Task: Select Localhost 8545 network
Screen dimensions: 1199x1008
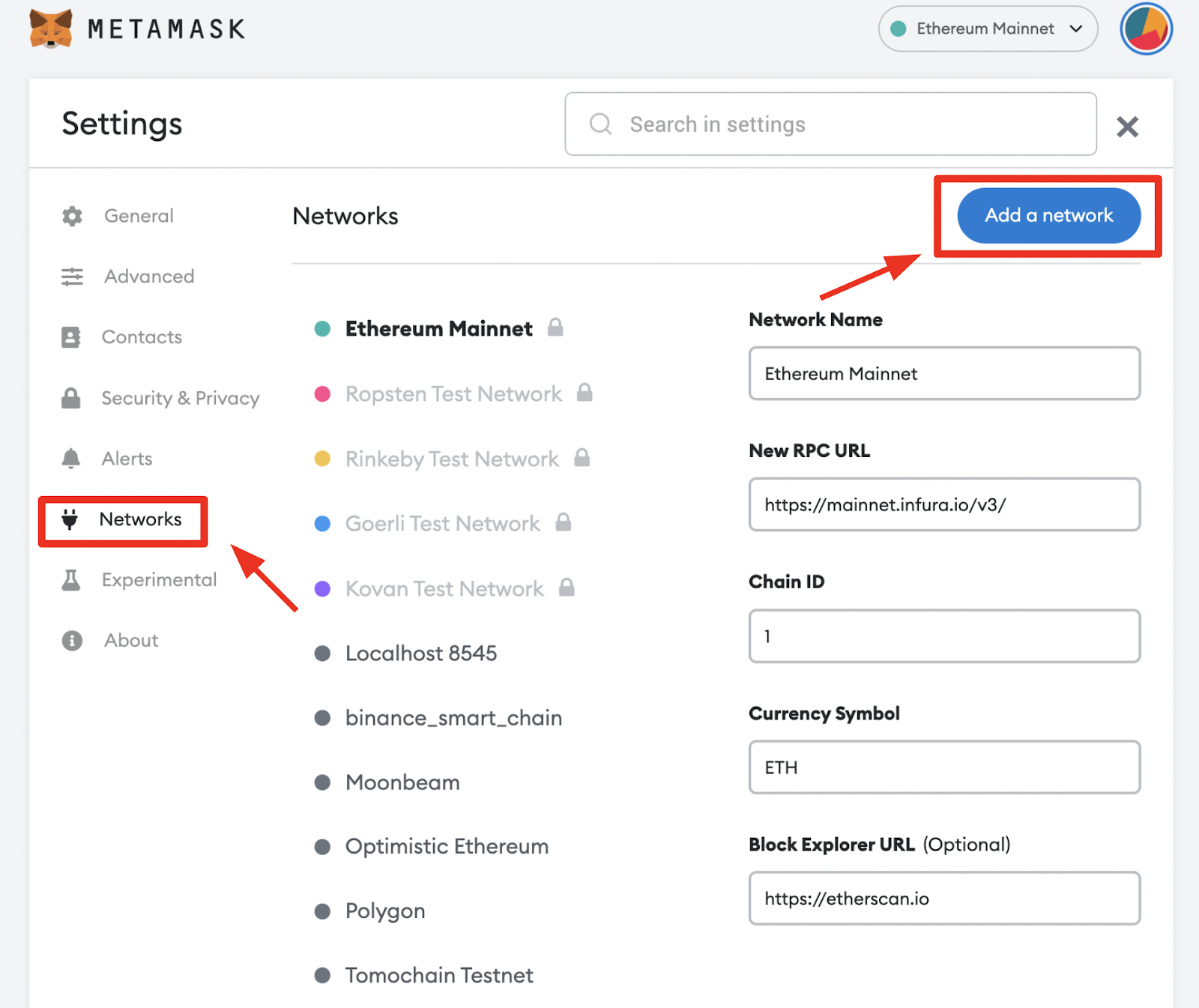Action: 420,654
